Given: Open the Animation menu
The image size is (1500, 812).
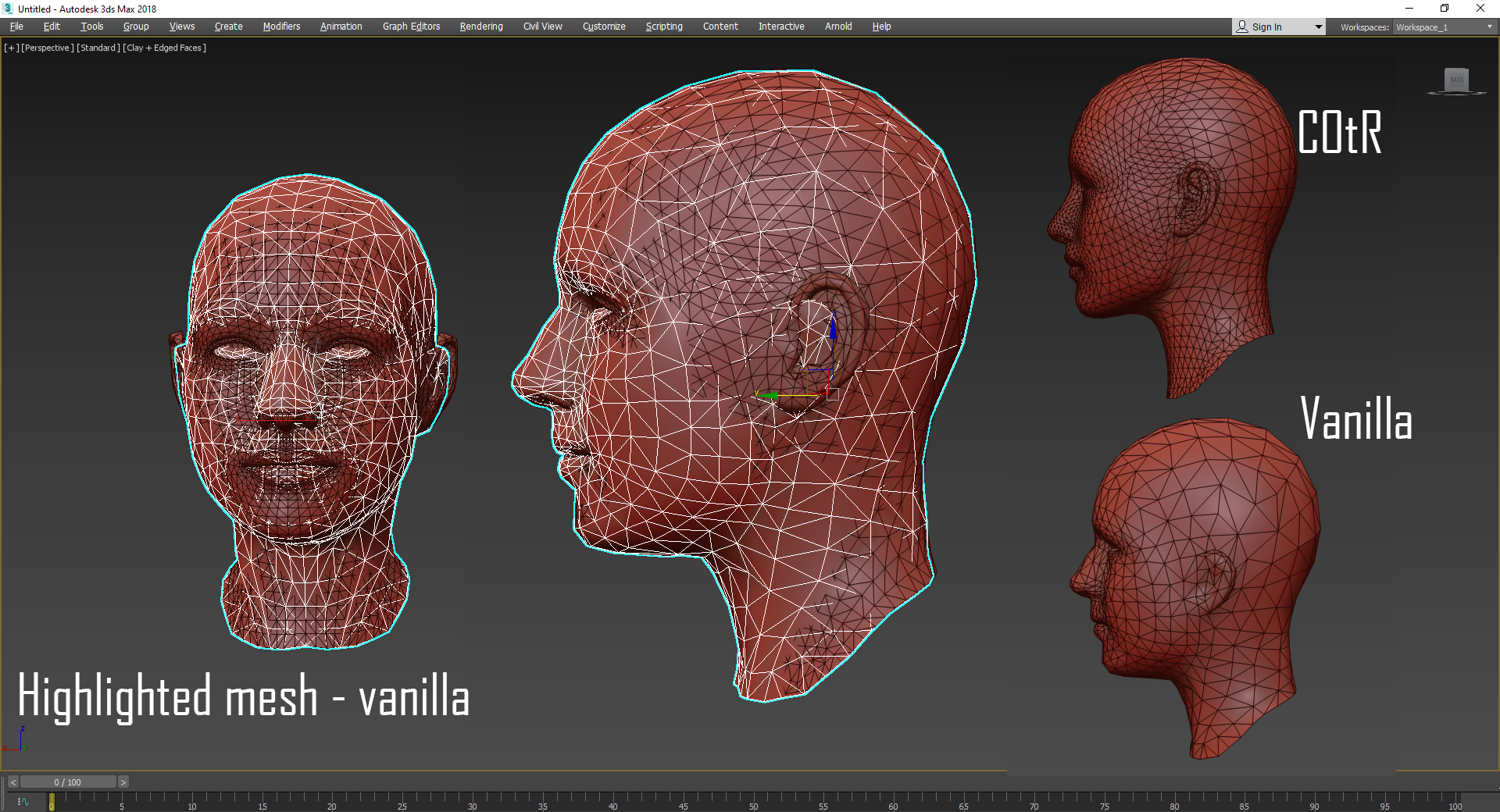Looking at the screenshot, I should (341, 27).
